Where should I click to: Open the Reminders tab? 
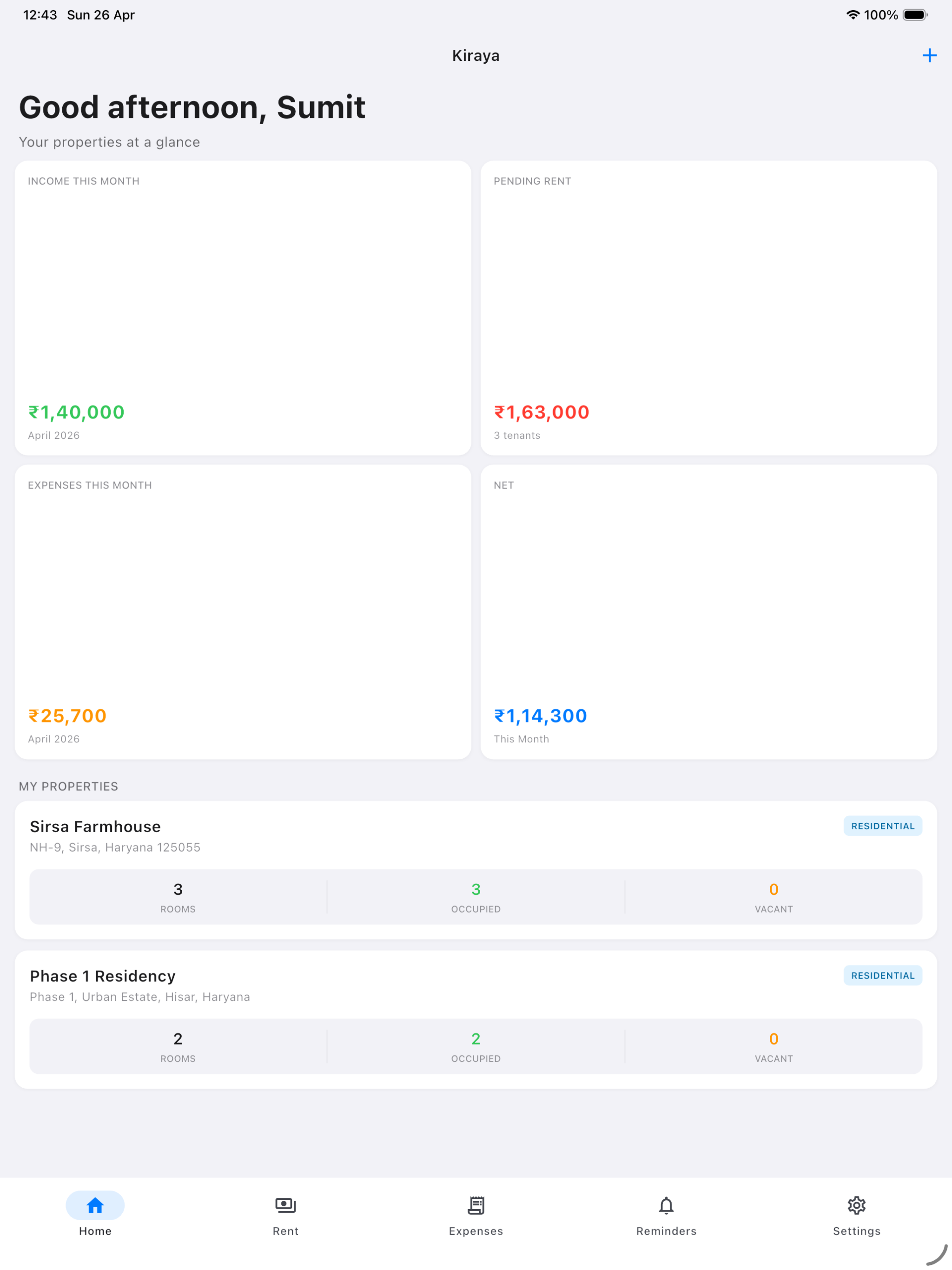point(666,1214)
